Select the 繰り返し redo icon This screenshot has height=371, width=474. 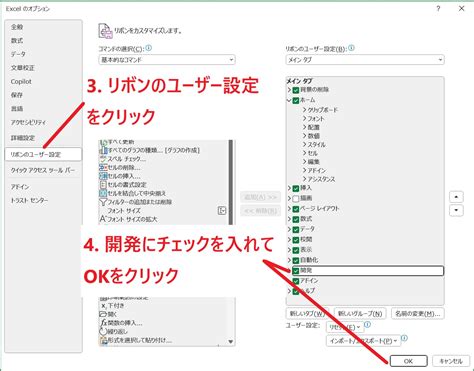pyautogui.click(x=103, y=332)
